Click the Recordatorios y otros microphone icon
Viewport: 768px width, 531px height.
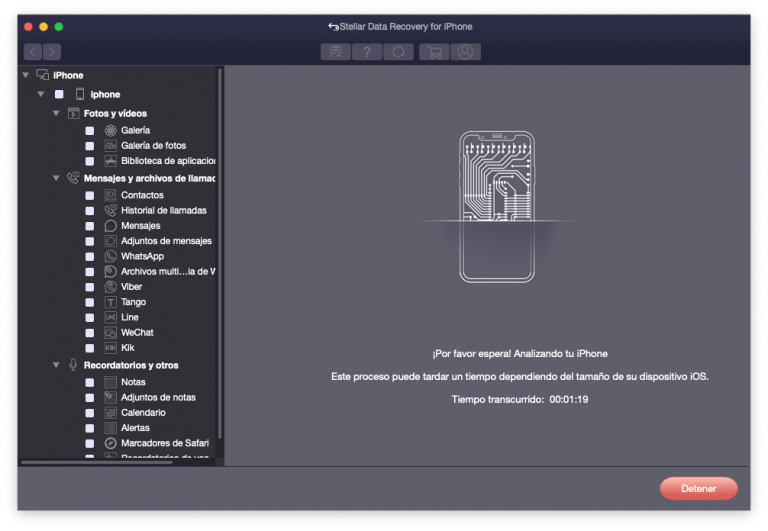(73, 365)
